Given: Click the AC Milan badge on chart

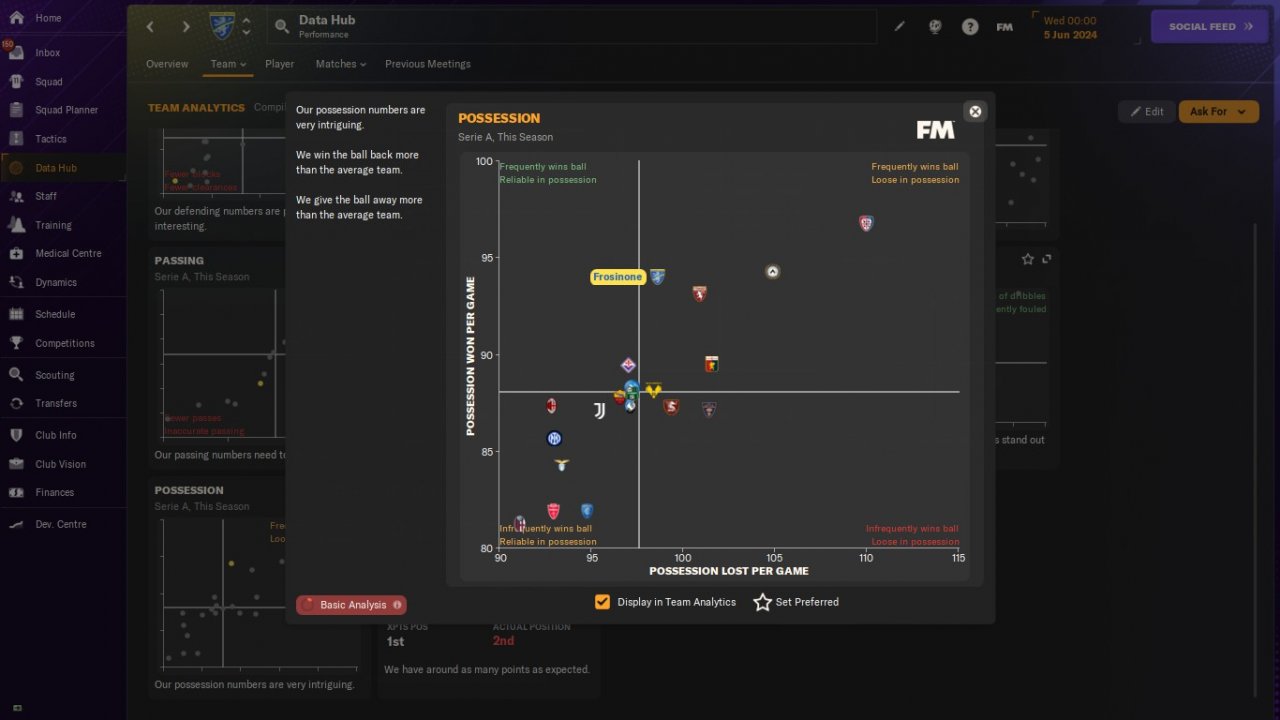Looking at the screenshot, I should [x=551, y=406].
